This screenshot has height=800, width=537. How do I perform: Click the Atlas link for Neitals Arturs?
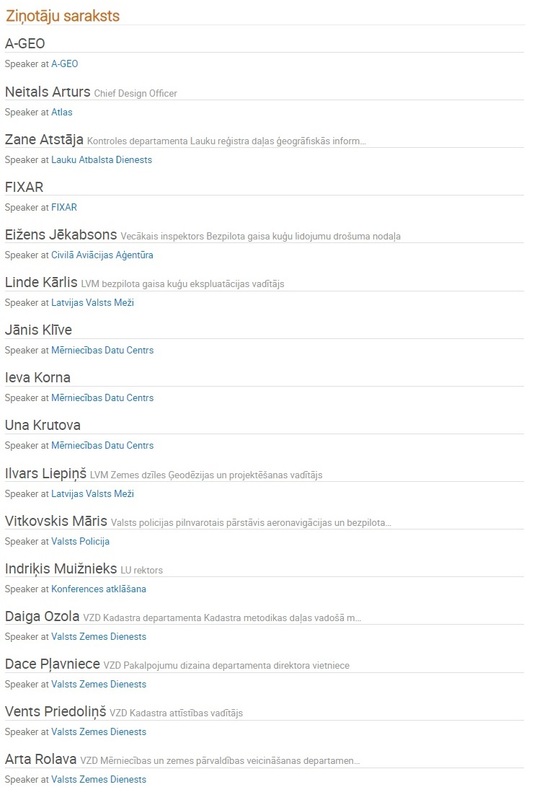62,112
